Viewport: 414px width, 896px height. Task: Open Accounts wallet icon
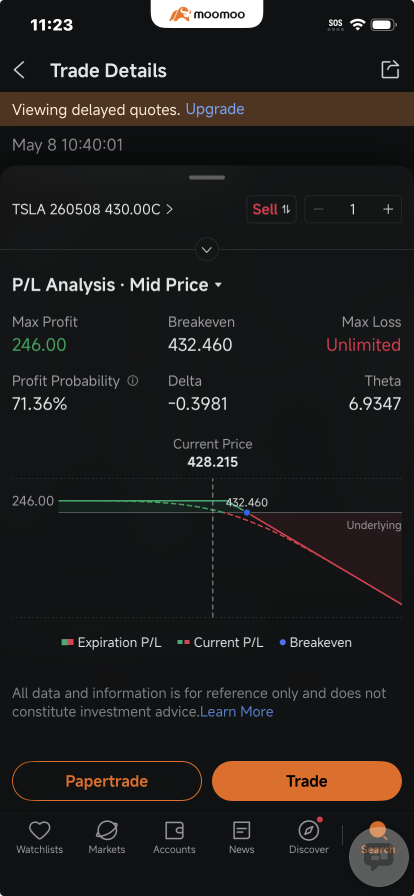point(174,830)
